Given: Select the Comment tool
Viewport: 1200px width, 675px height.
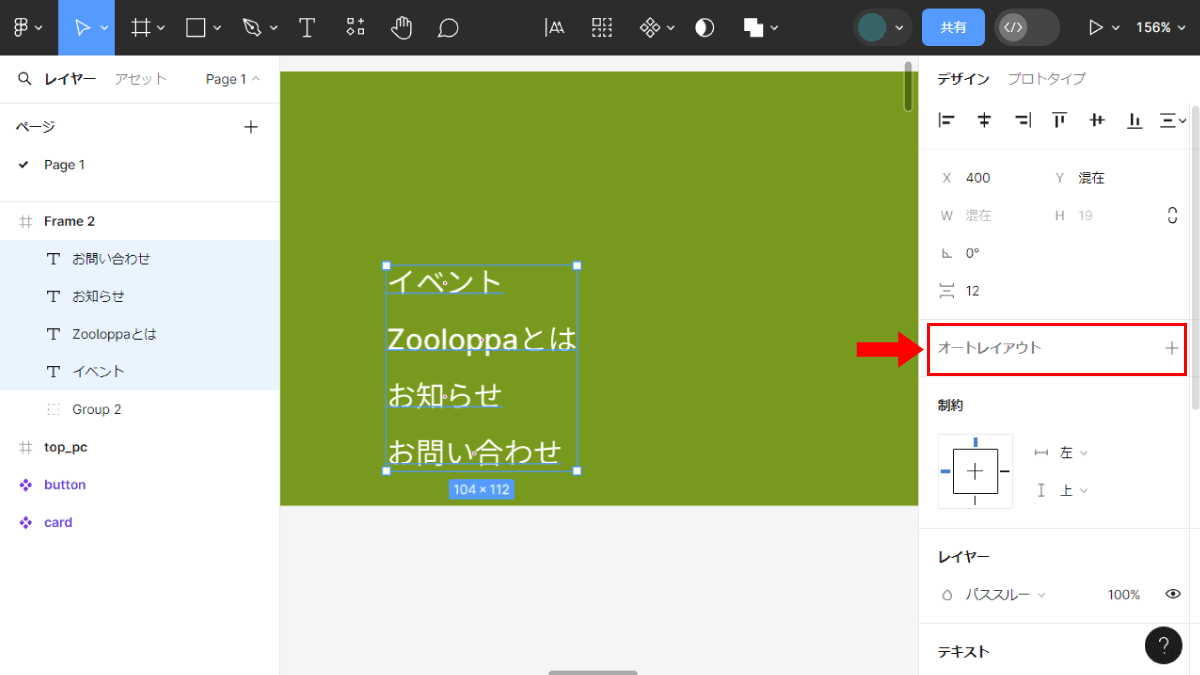Looking at the screenshot, I should (x=449, y=28).
